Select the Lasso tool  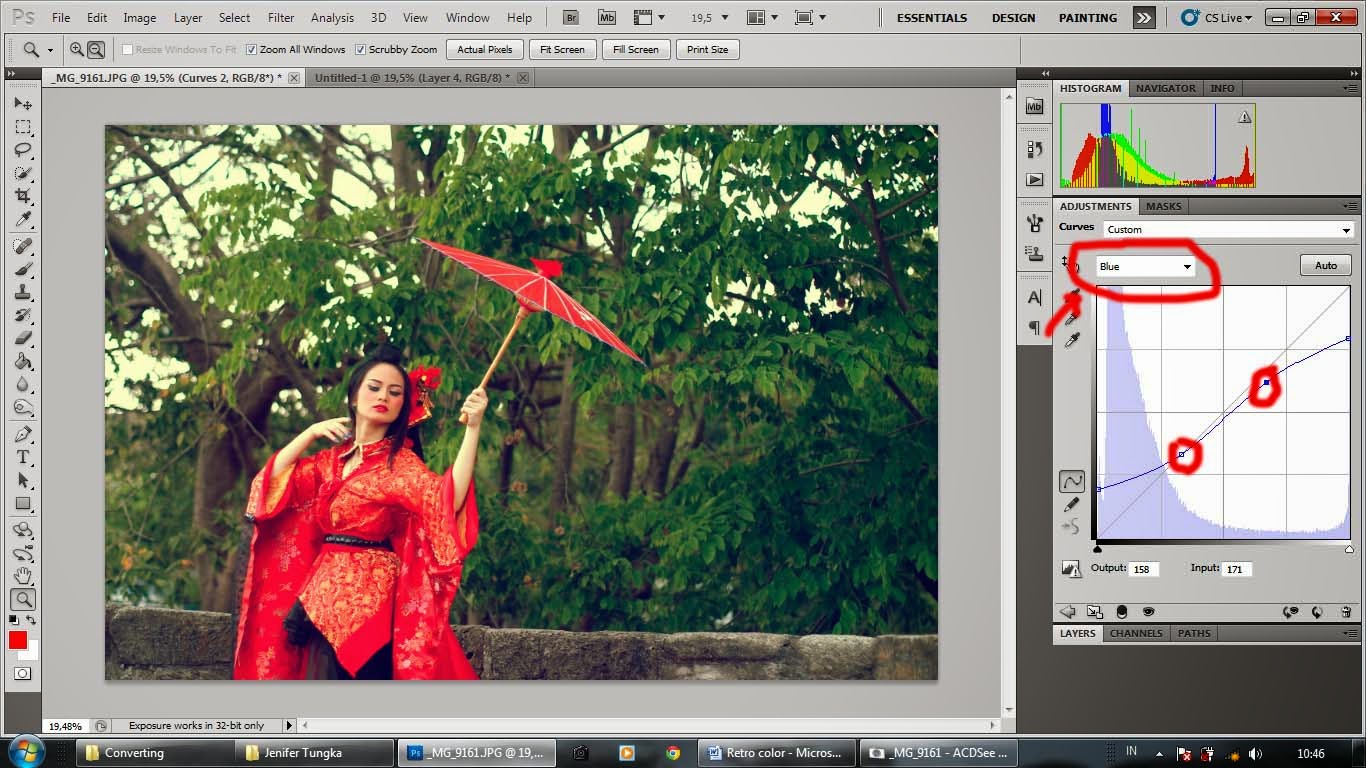click(x=23, y=150)
